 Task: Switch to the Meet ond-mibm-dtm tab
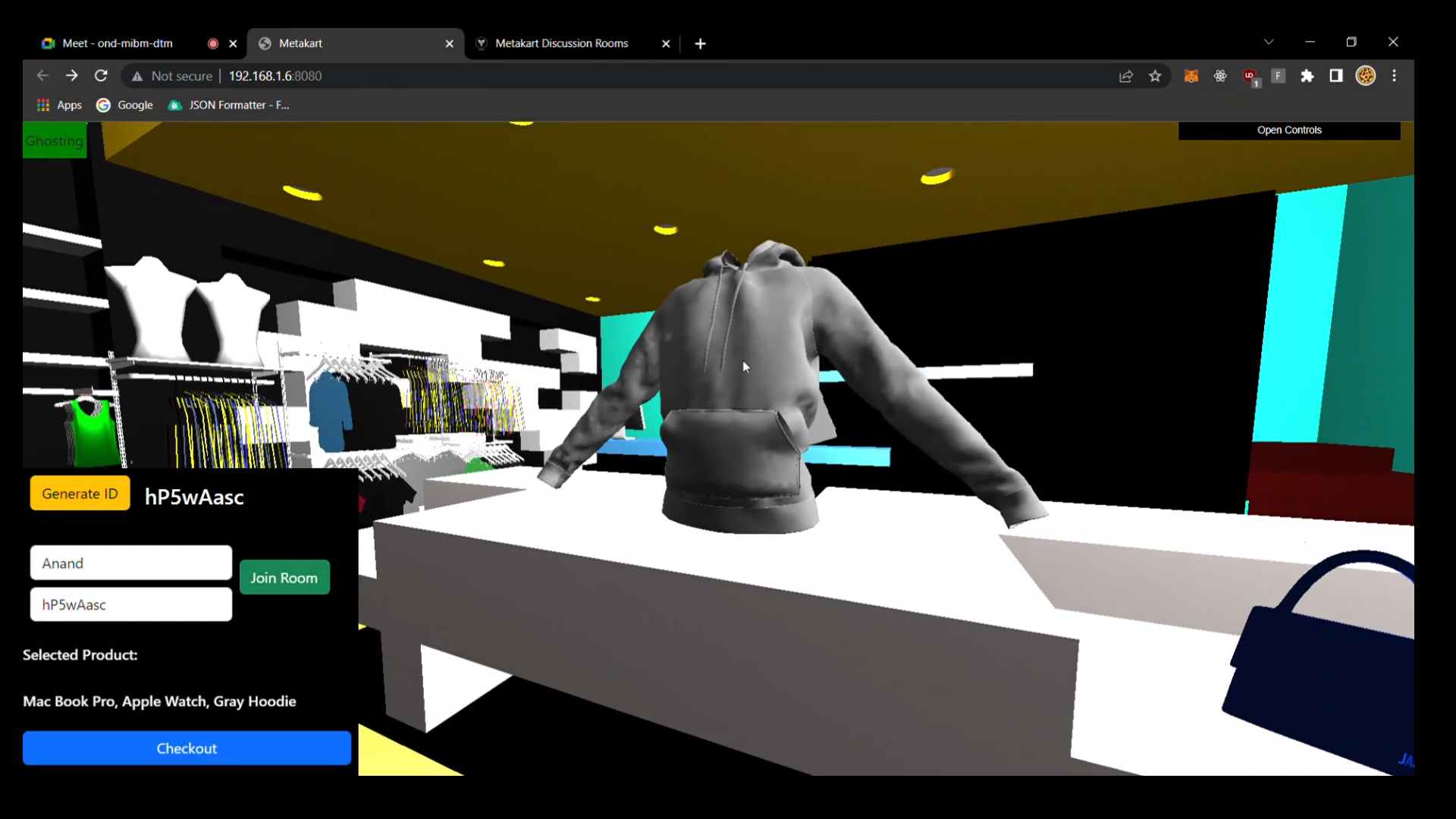click(x=118, y=44)
